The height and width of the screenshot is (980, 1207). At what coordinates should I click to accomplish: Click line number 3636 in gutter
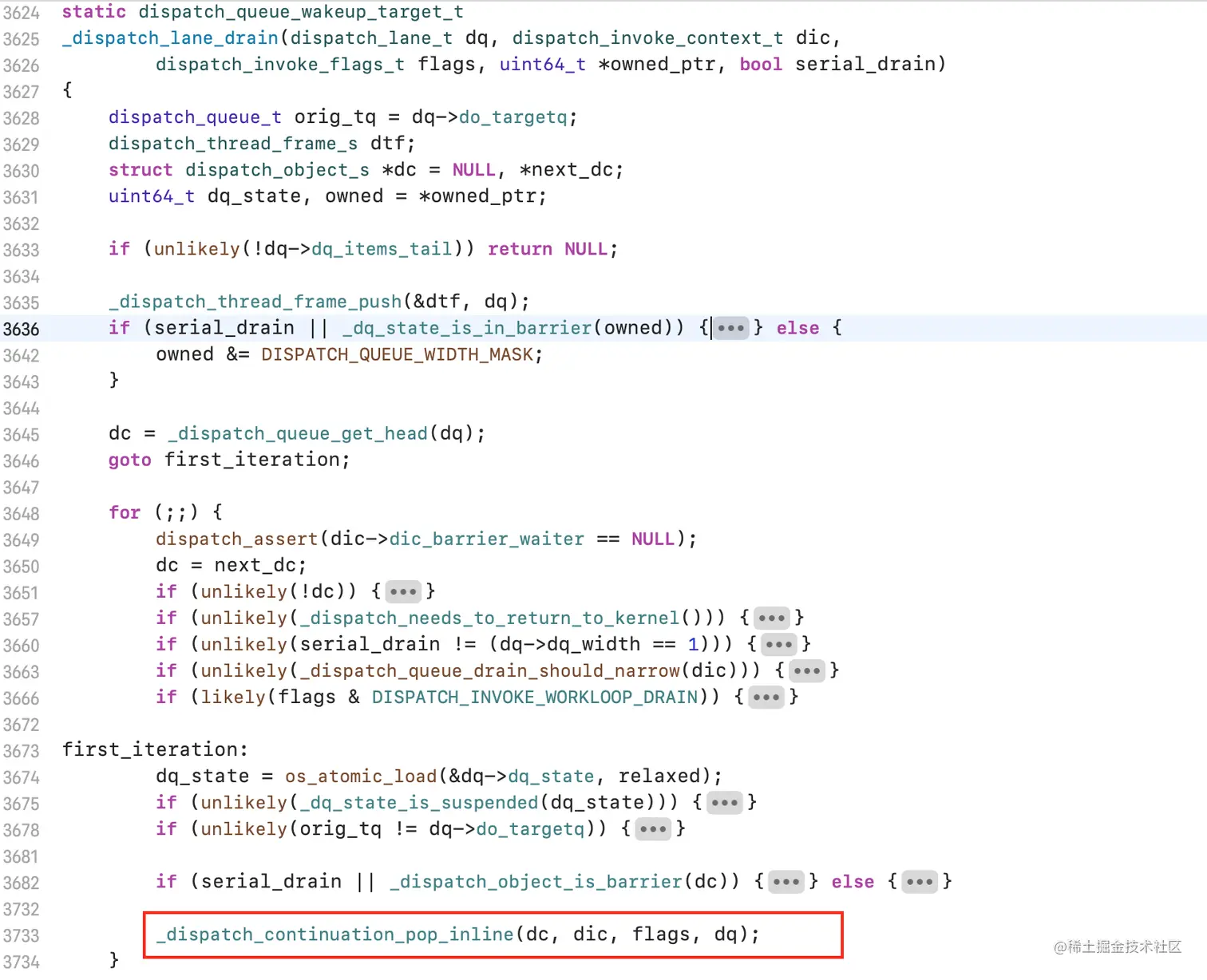coord(21,329)
